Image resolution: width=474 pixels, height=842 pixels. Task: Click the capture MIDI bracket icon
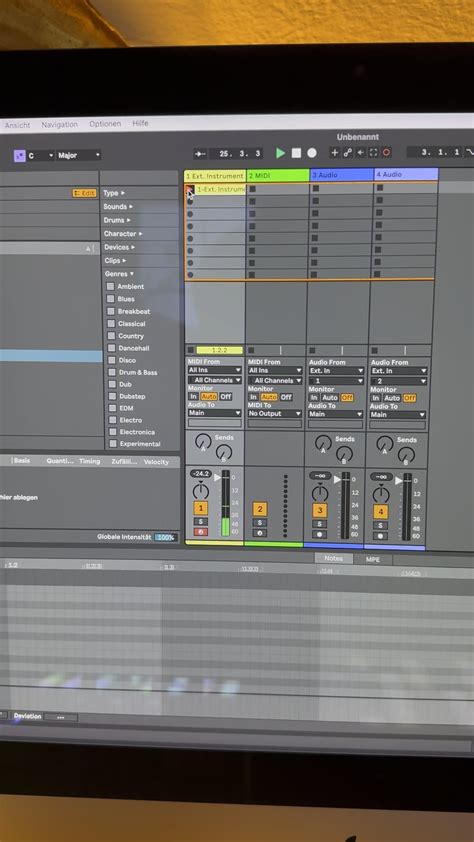(x=373, y=153)
